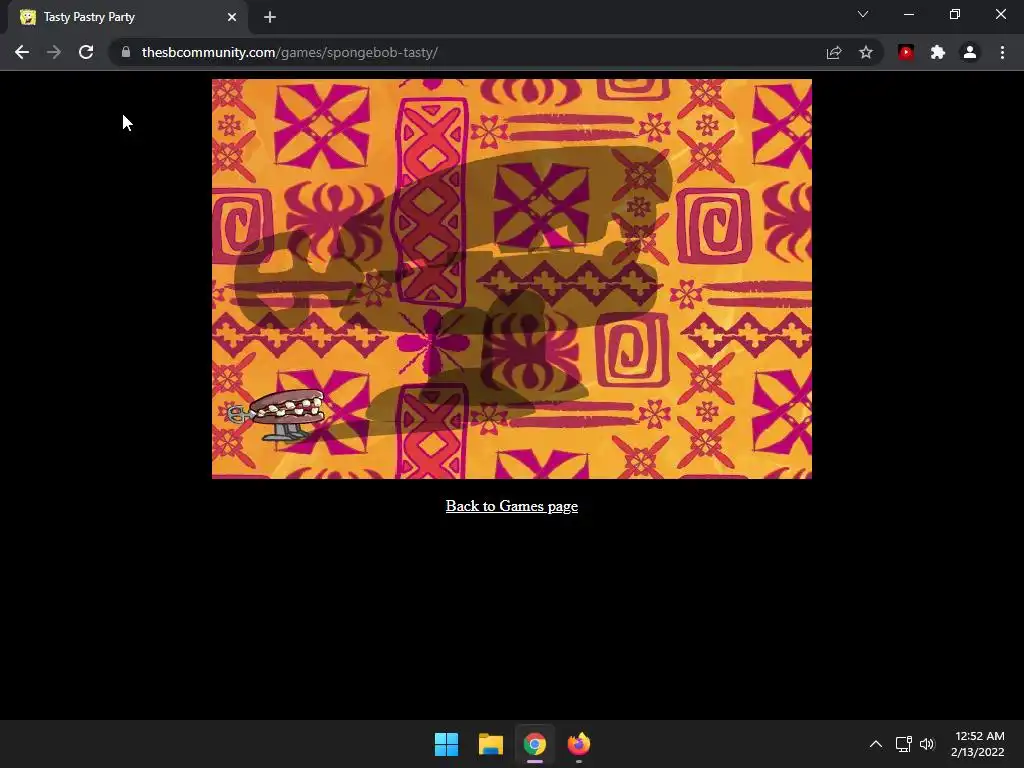Open the Chrome profile avatar
Screen dimensions: 1024x768
[970, 52]
